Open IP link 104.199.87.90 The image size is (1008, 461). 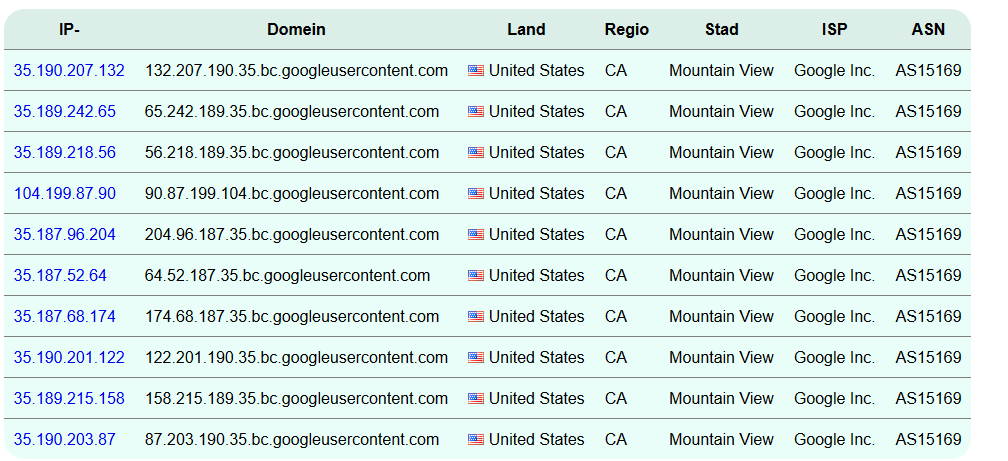pyautogui.click(x=65, y=194)
